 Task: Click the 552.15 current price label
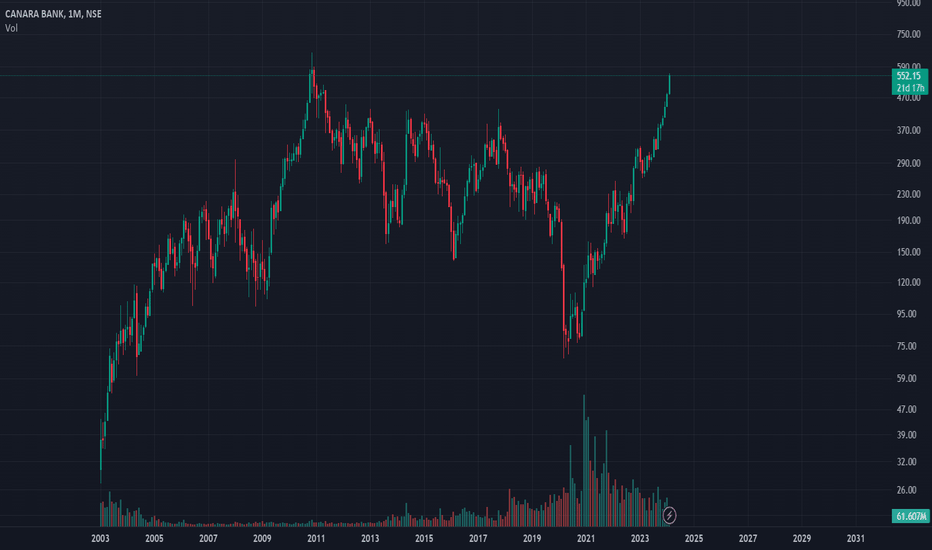coord(909,76)
